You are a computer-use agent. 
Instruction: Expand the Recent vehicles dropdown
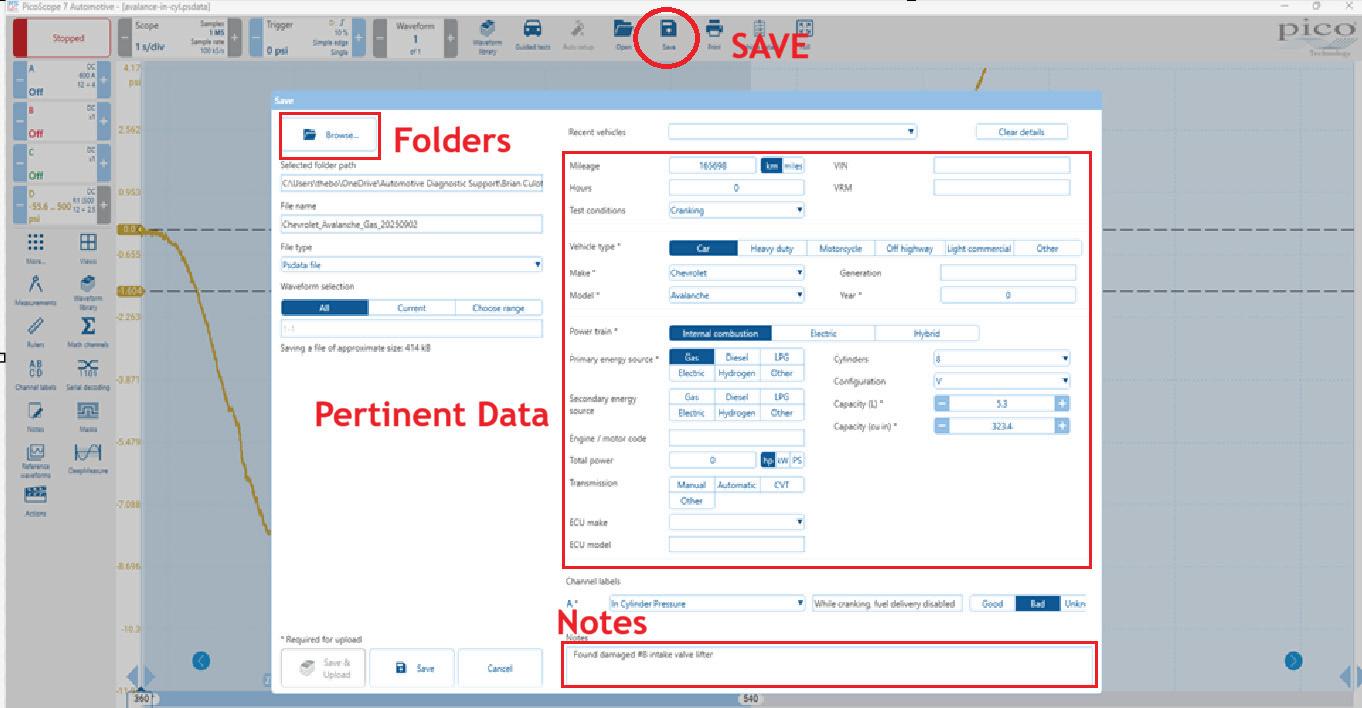point(792,131)
